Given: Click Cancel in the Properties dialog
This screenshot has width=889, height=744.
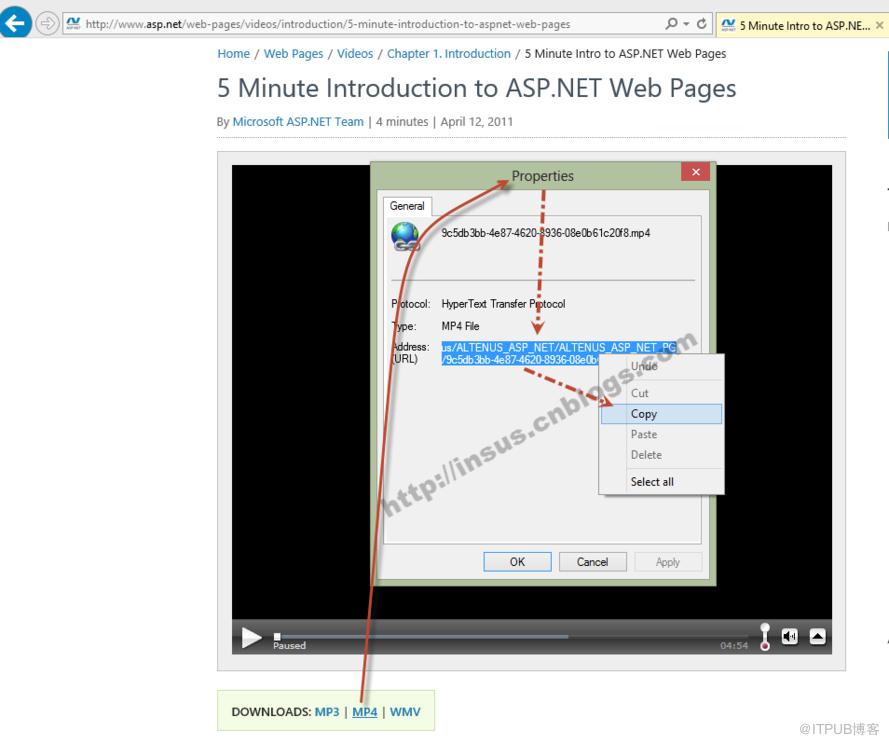Looking at the screenshot, I should (592, 562).
